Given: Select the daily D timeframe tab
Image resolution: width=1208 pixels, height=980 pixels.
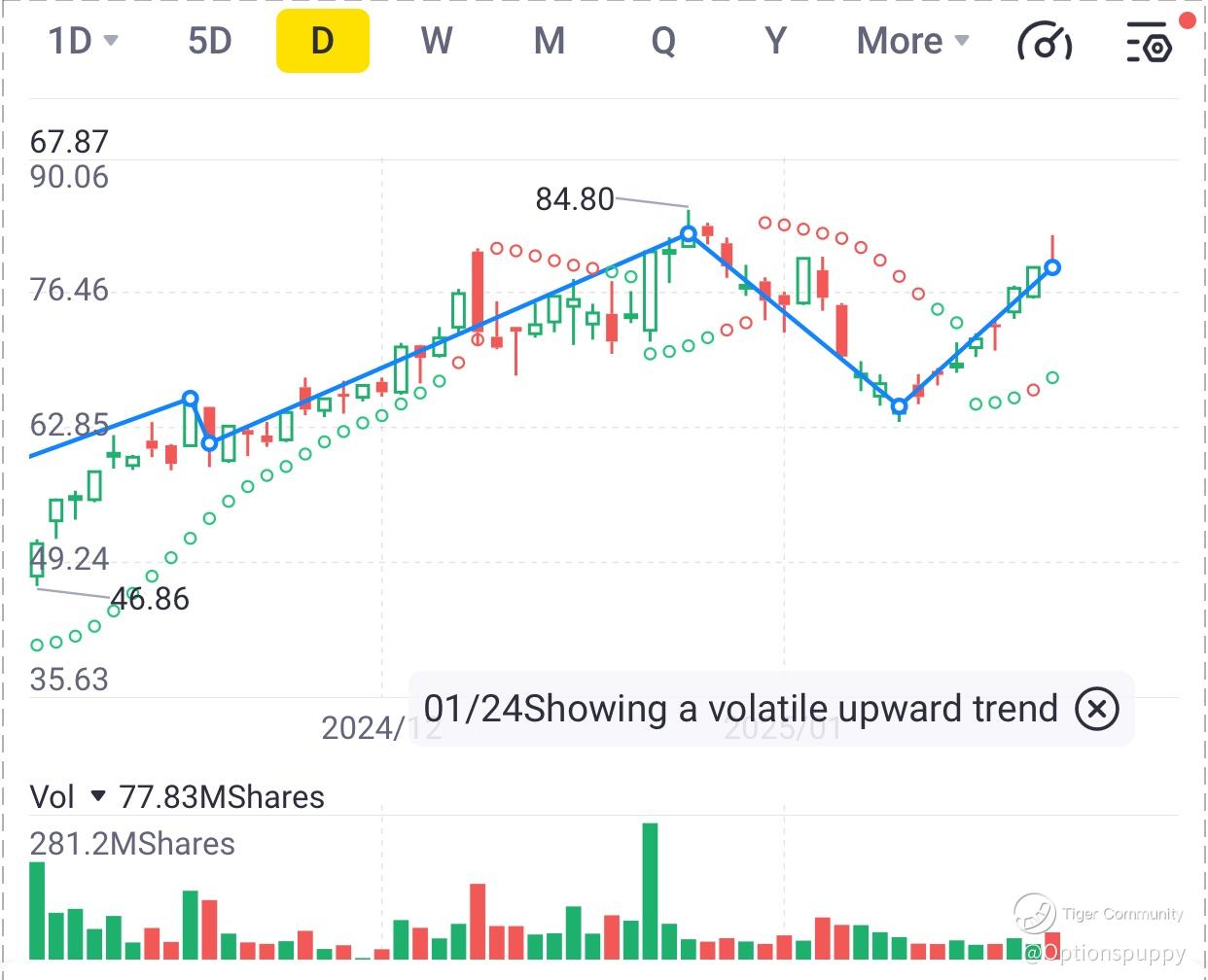Looking at the screenshot, I should point(322,41).
